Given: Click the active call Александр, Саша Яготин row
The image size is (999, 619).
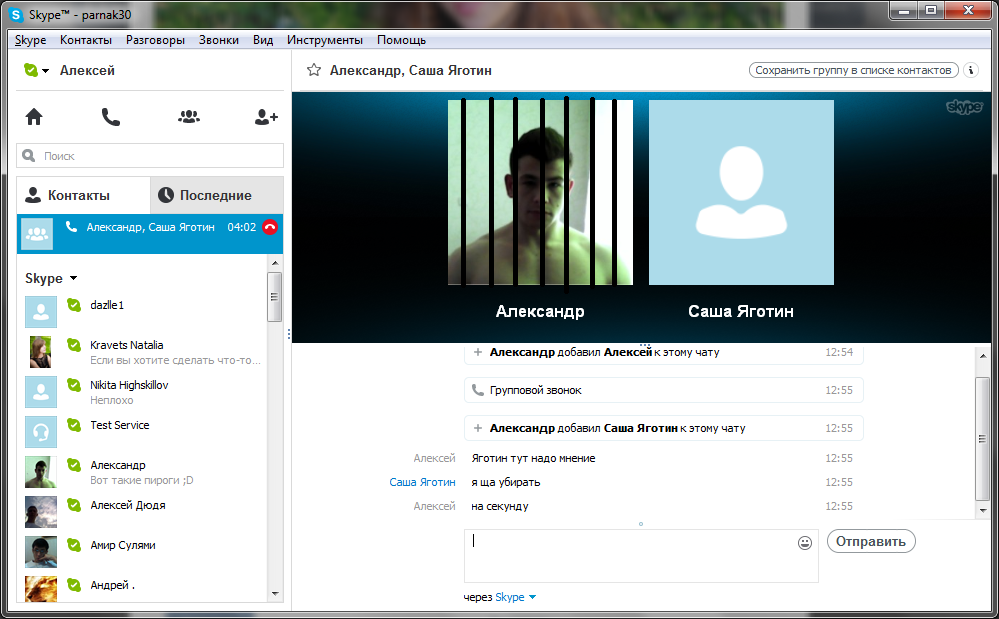Looking at the screenshot, I should coord(150,234).
